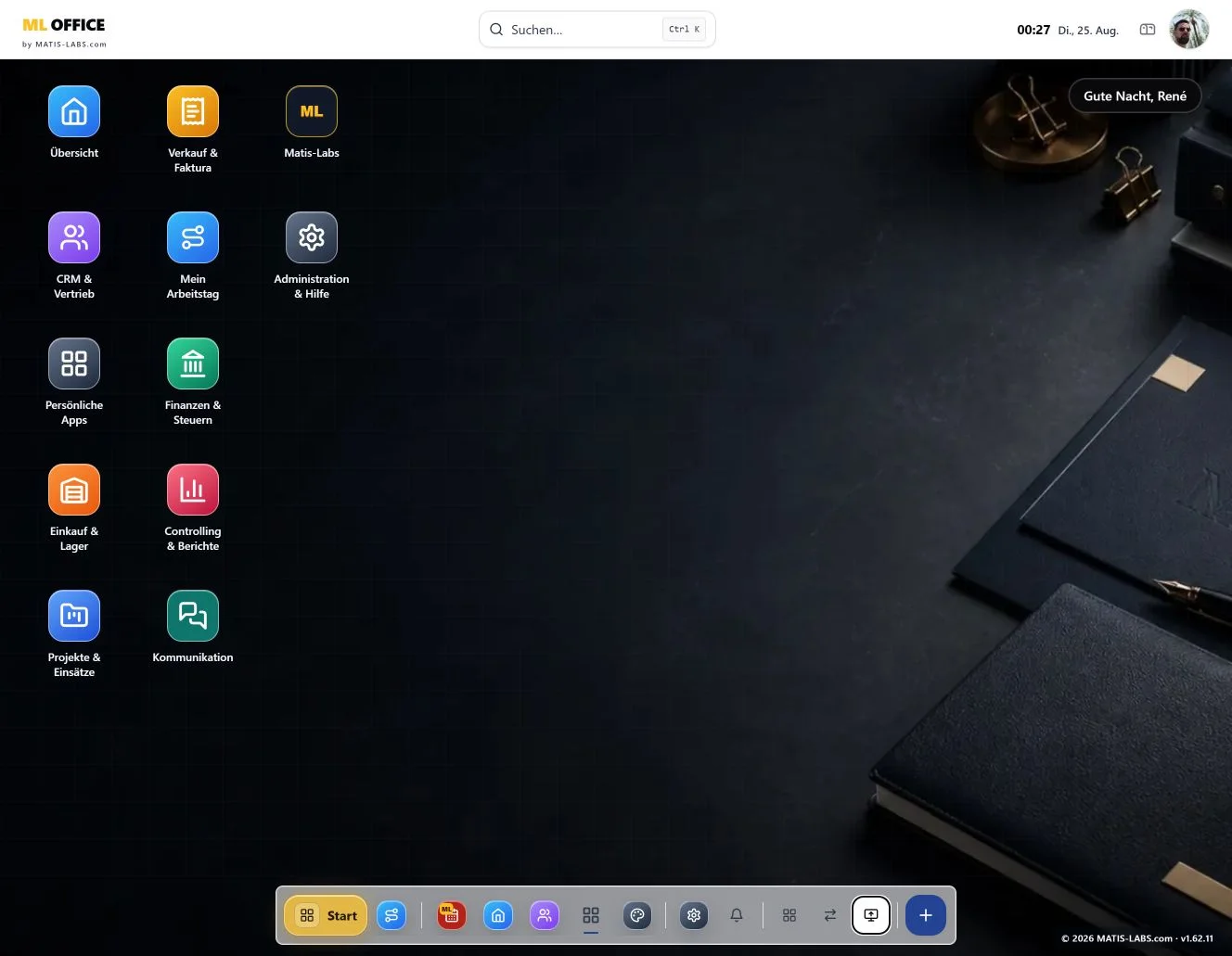Show notifications via bell icon
Image resolution: width=1232 pixels, height=956 pixels.
737,915
